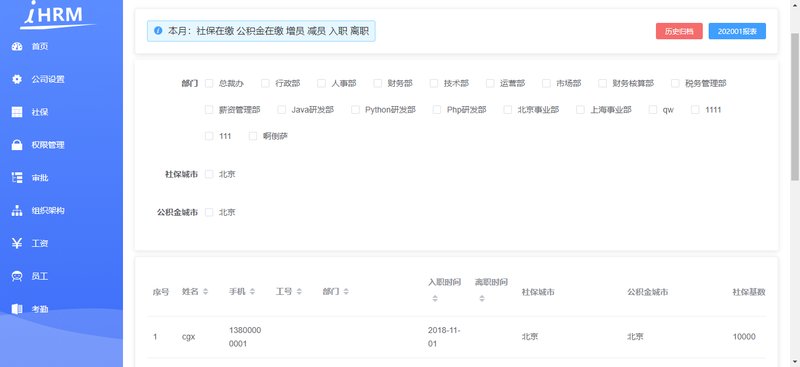The height and width of the screenshot is (367, 800).
Task: Click the 组织架构 hierarchy icon
Action: point(17,210)
